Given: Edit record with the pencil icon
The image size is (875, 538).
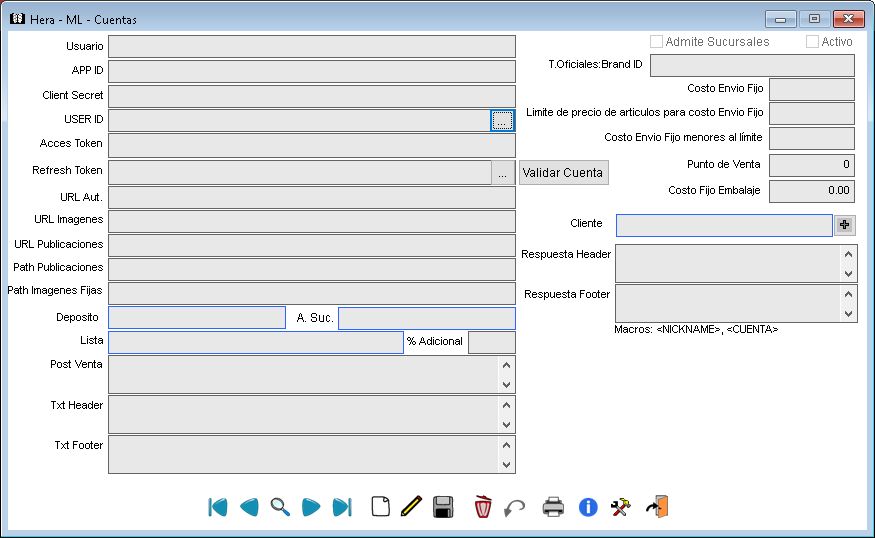Looking at the screenshot, I should point(411,507).
